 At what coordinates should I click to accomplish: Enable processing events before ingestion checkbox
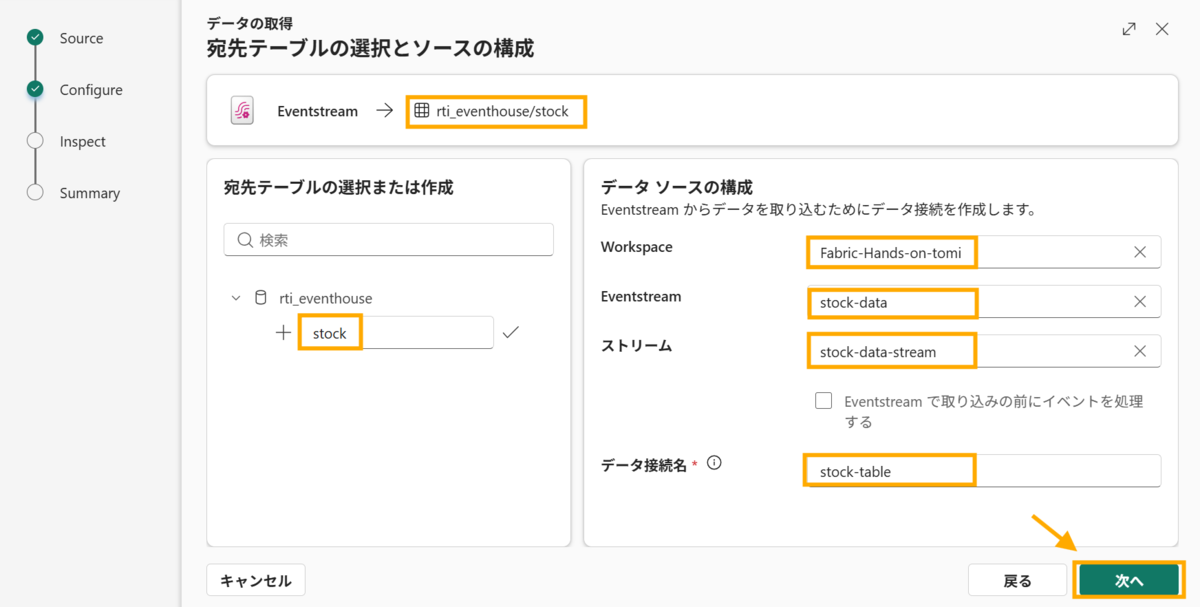point(824,401)
